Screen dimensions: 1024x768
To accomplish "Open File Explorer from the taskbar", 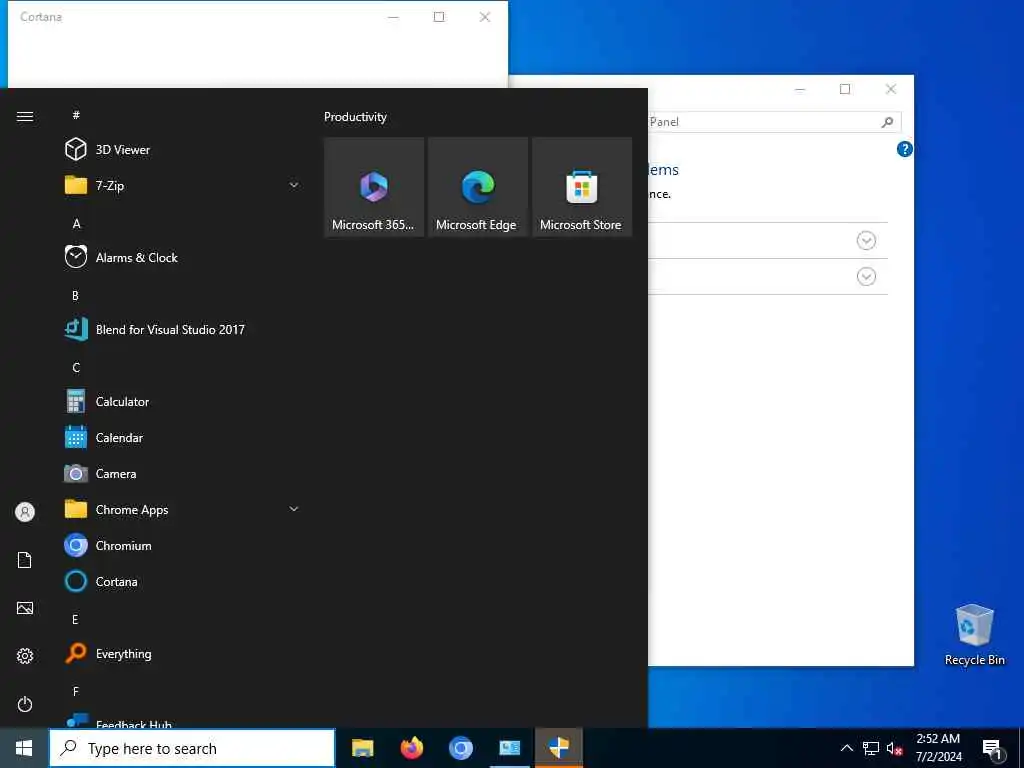I will (362, 748).
